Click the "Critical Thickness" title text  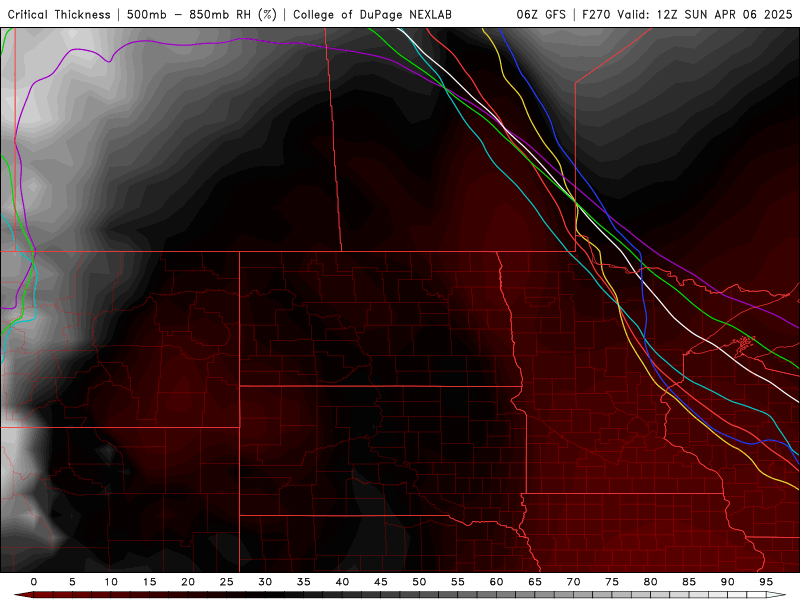coord(59,14)
